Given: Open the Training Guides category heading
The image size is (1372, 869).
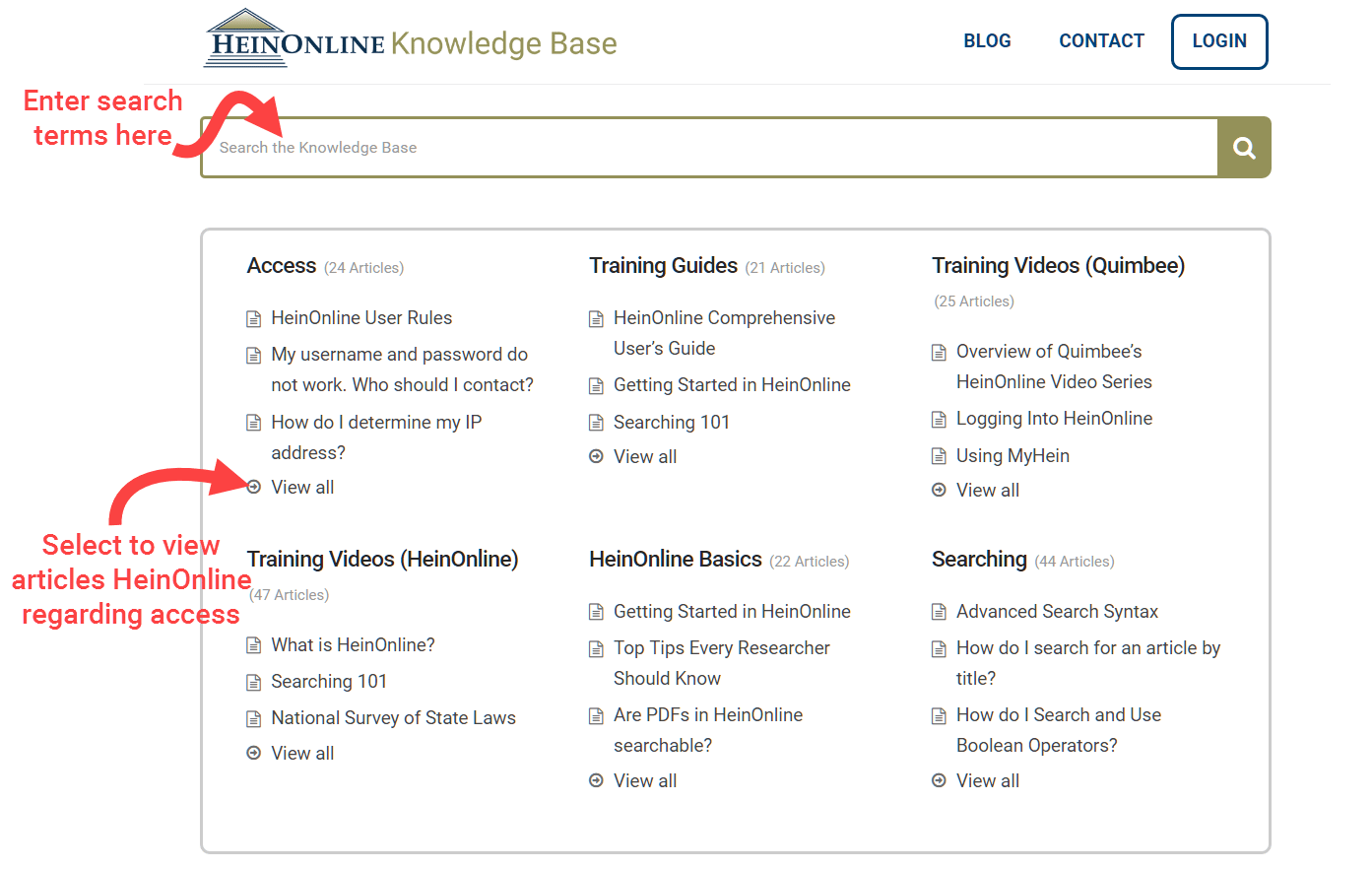Looking at the screenshot, I should tap(663, 266).
